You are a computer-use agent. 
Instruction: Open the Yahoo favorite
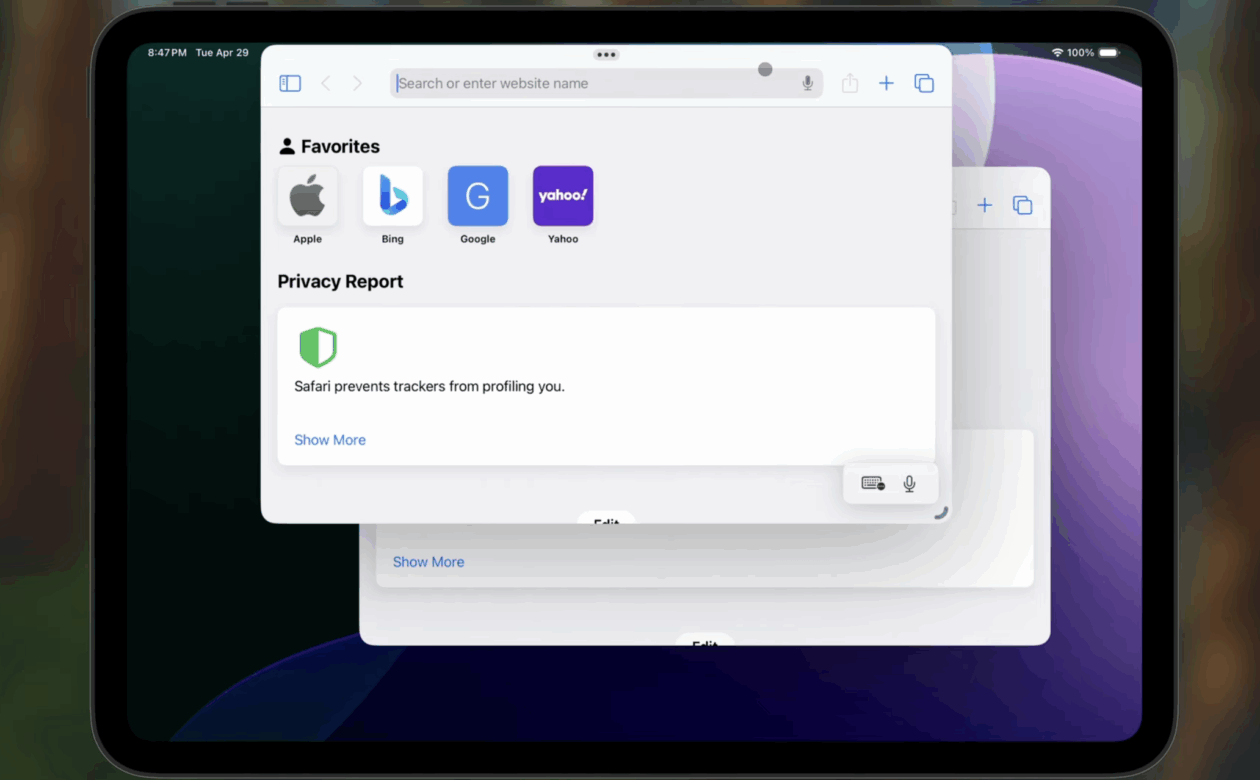pyautogui.click(x=563, y=196)
